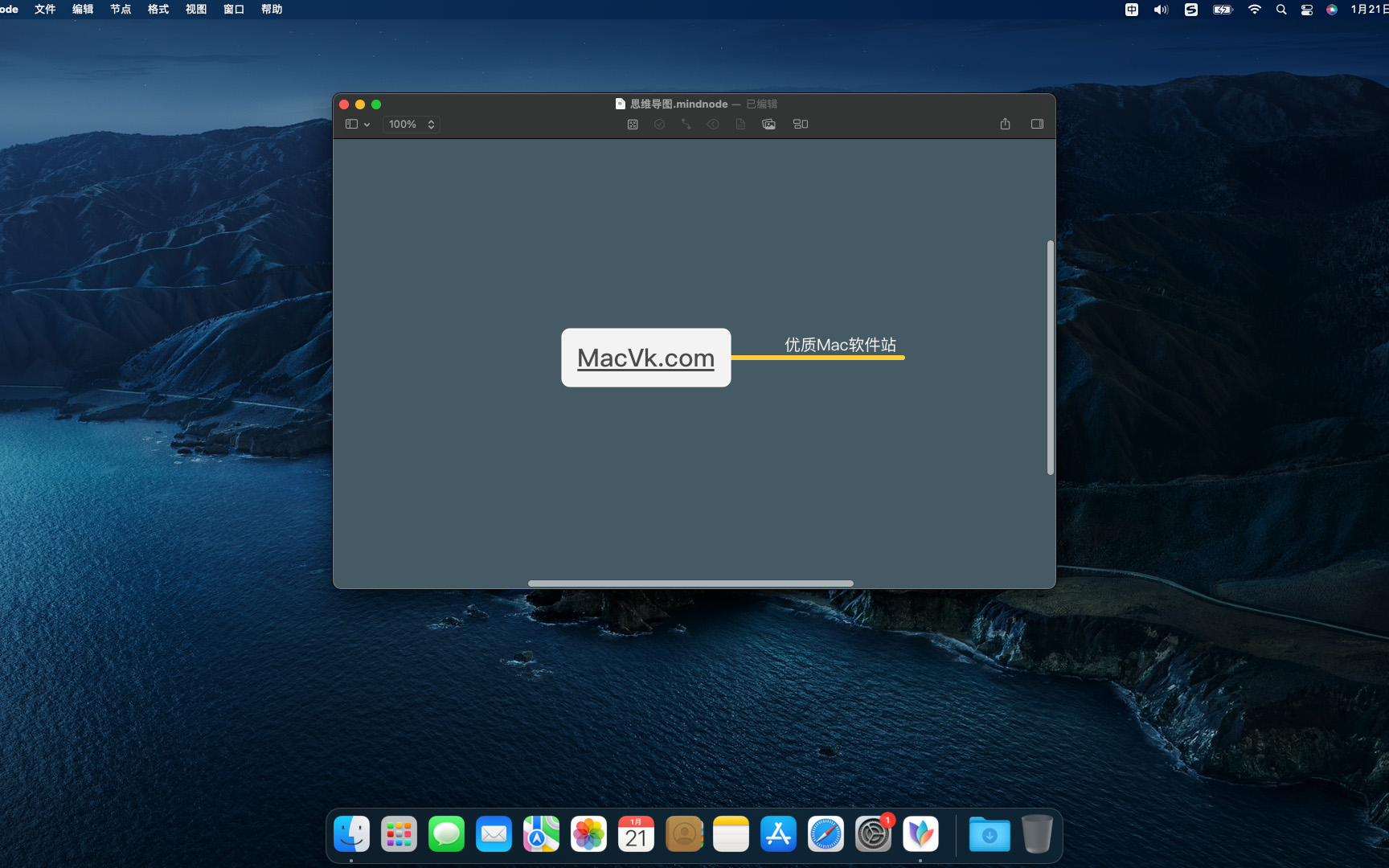Open Mail from the Dock

(x=494, y=834)
